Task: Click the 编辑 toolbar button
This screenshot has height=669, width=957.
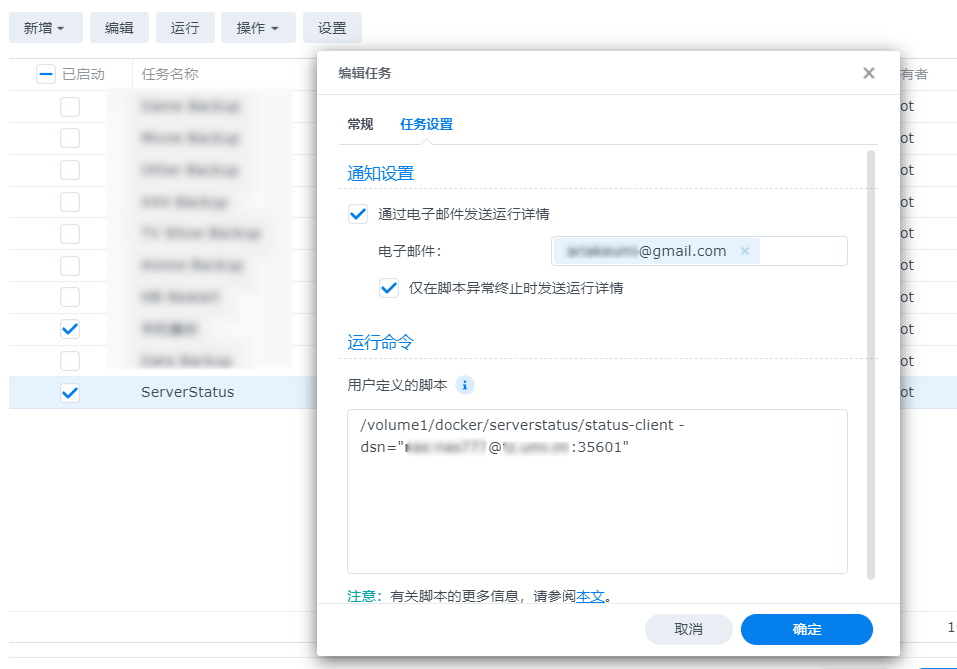Action: tap(119, 28)
